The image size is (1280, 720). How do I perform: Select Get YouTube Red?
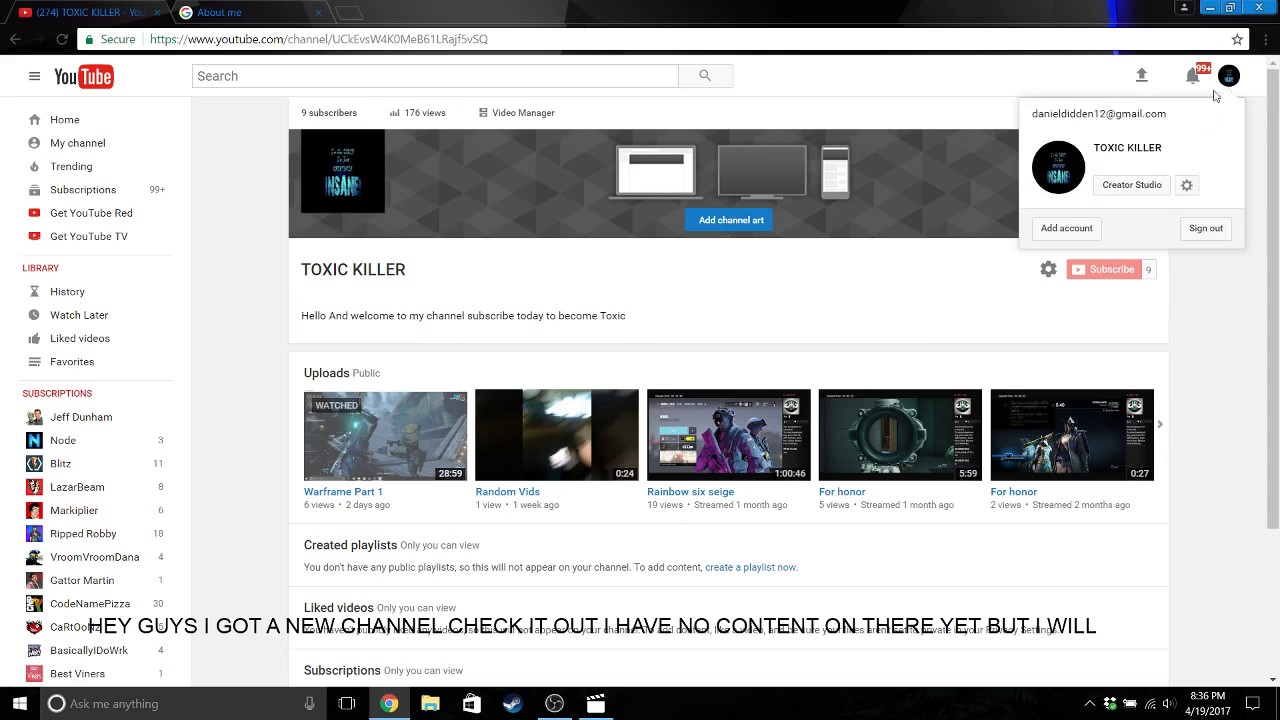pos(91,213)
